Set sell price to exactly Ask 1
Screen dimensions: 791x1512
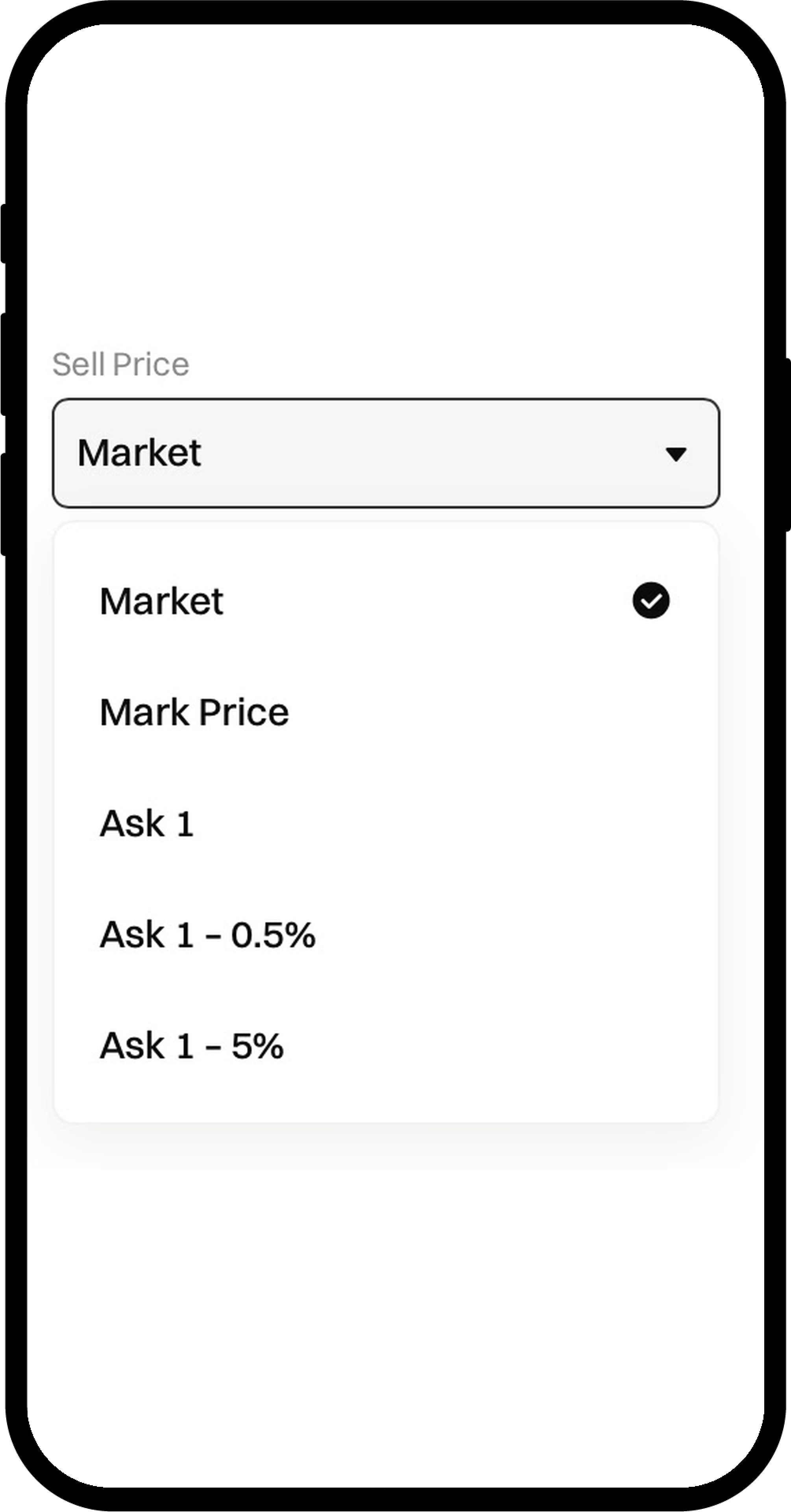click(x=147, y=823)
